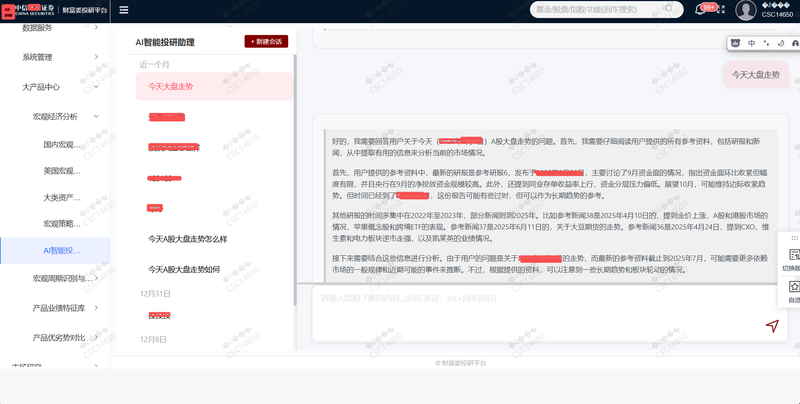The width and height of the screenshot is (800, 404).
Task: Click the 新建会话 button
Action: pyautogui.click(x=266, y=41)
